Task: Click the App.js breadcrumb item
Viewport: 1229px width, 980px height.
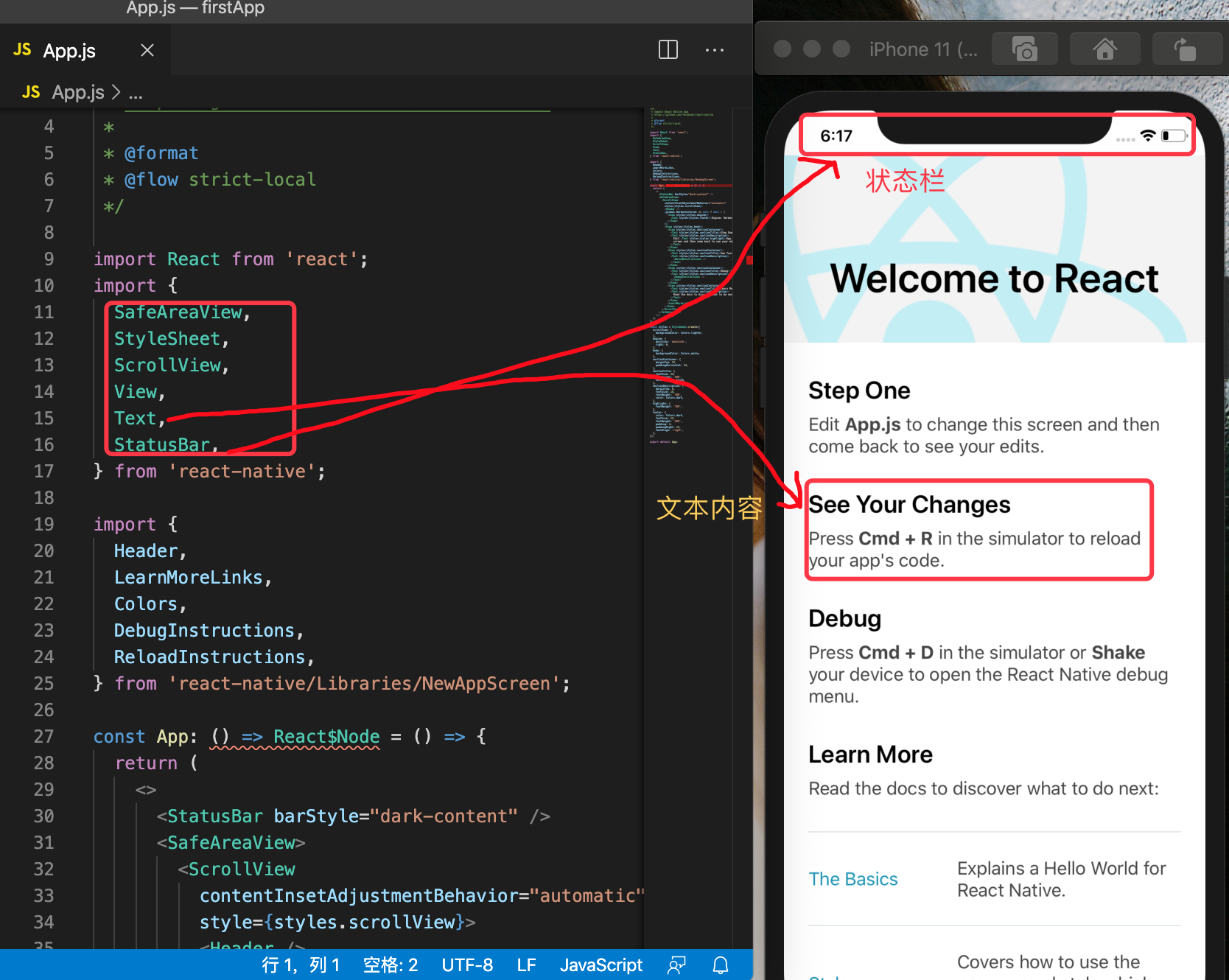Action: [x=77, y=92]
